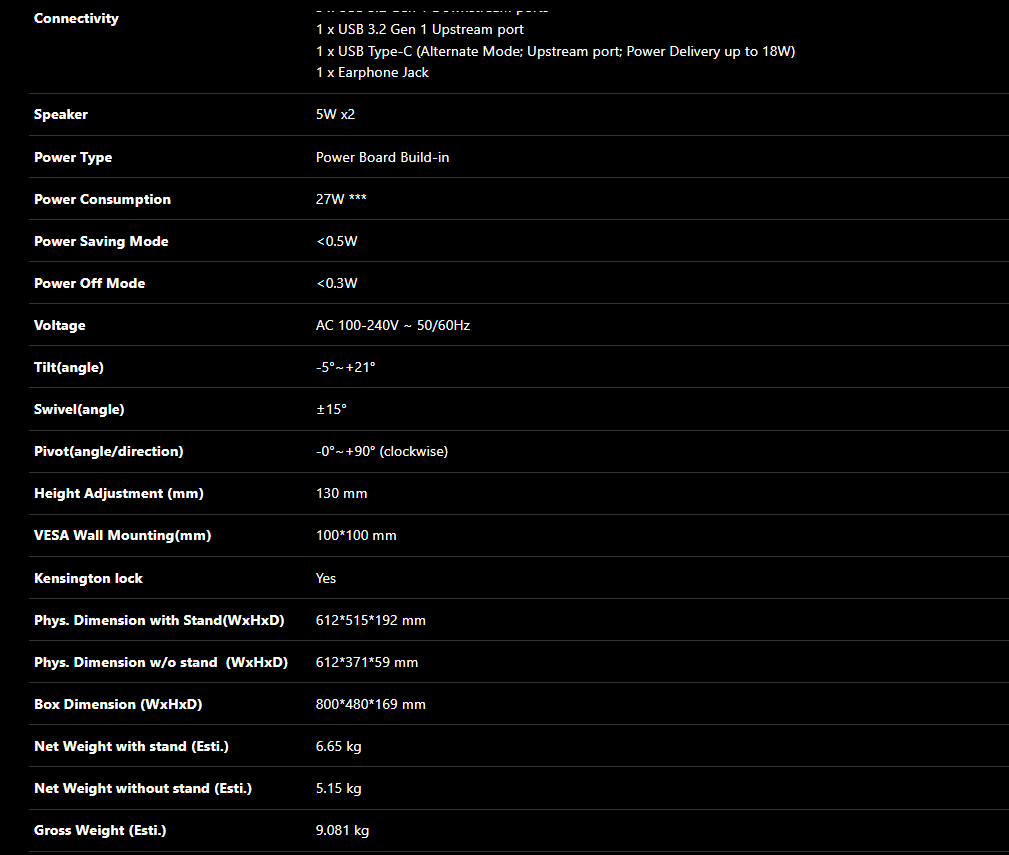Click the USB Type-C Power Delivery line
The height and width of the screenshot is (855, 1009).
coord(555,51)
